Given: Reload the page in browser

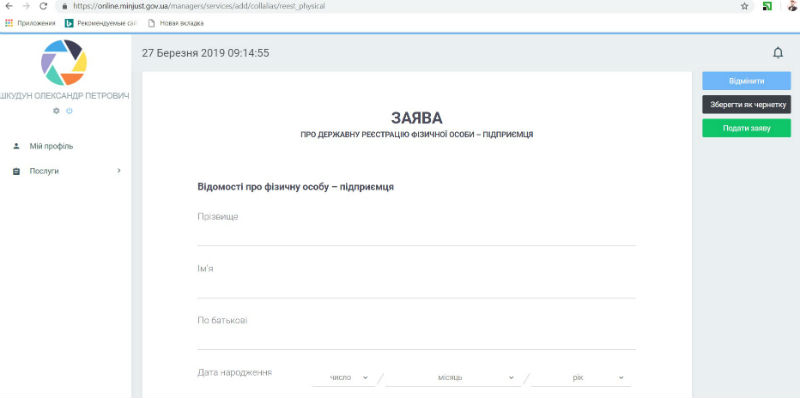Looking at the screenshot, I should pos(43,6).
